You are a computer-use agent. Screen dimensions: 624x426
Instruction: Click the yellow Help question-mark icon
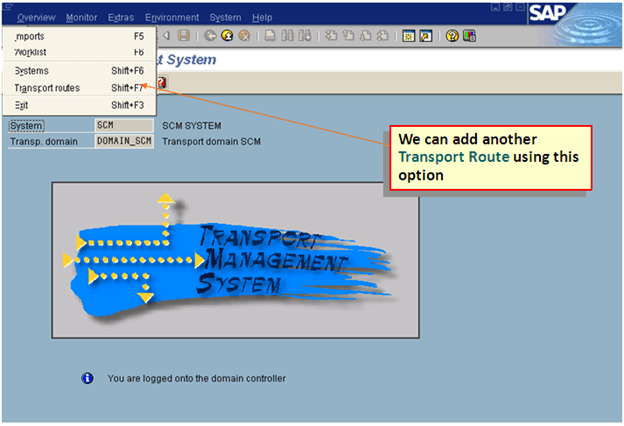(452, 36)
